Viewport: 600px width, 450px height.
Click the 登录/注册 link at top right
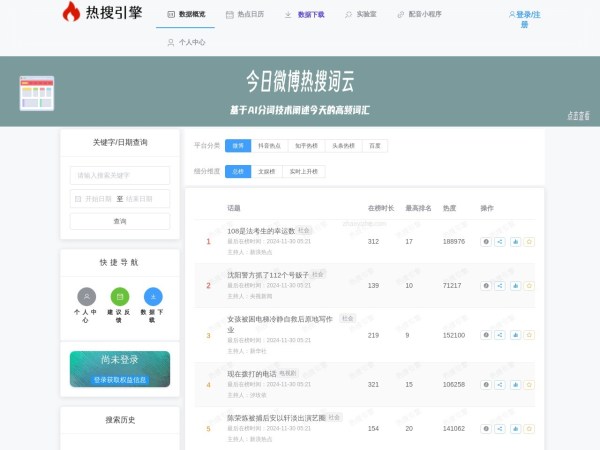coord(525,19)
